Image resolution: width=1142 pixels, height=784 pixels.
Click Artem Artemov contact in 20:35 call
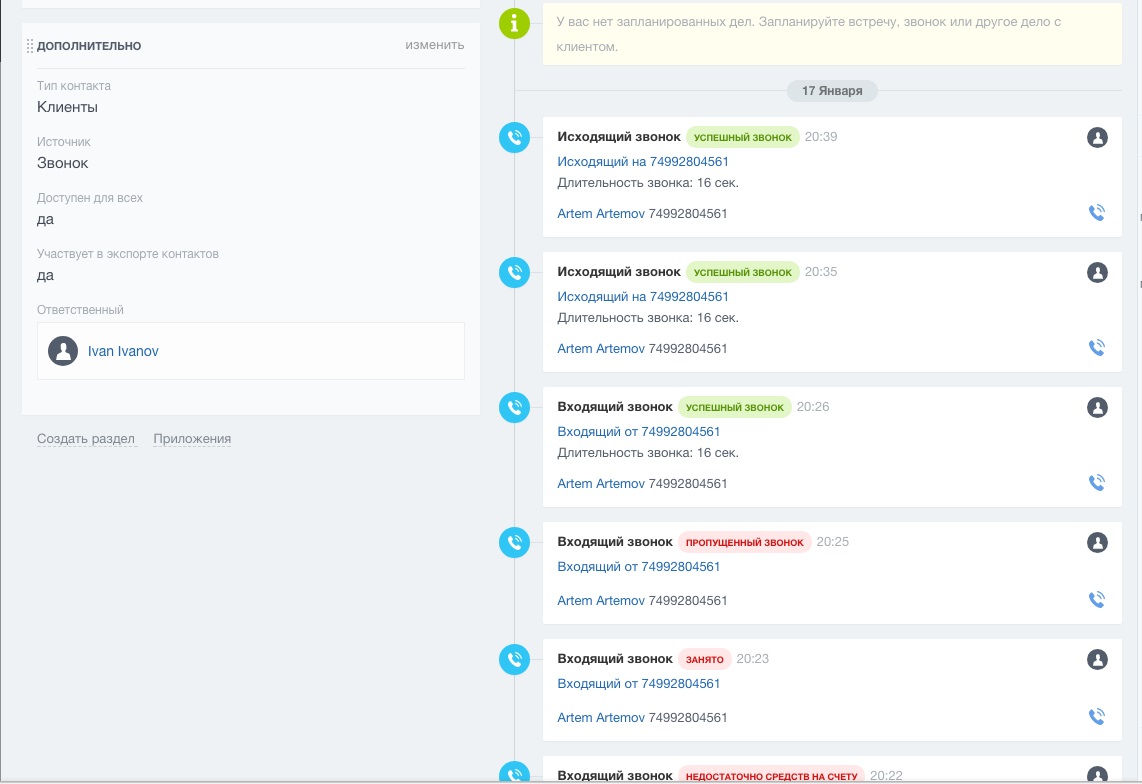tap(601, 348)
